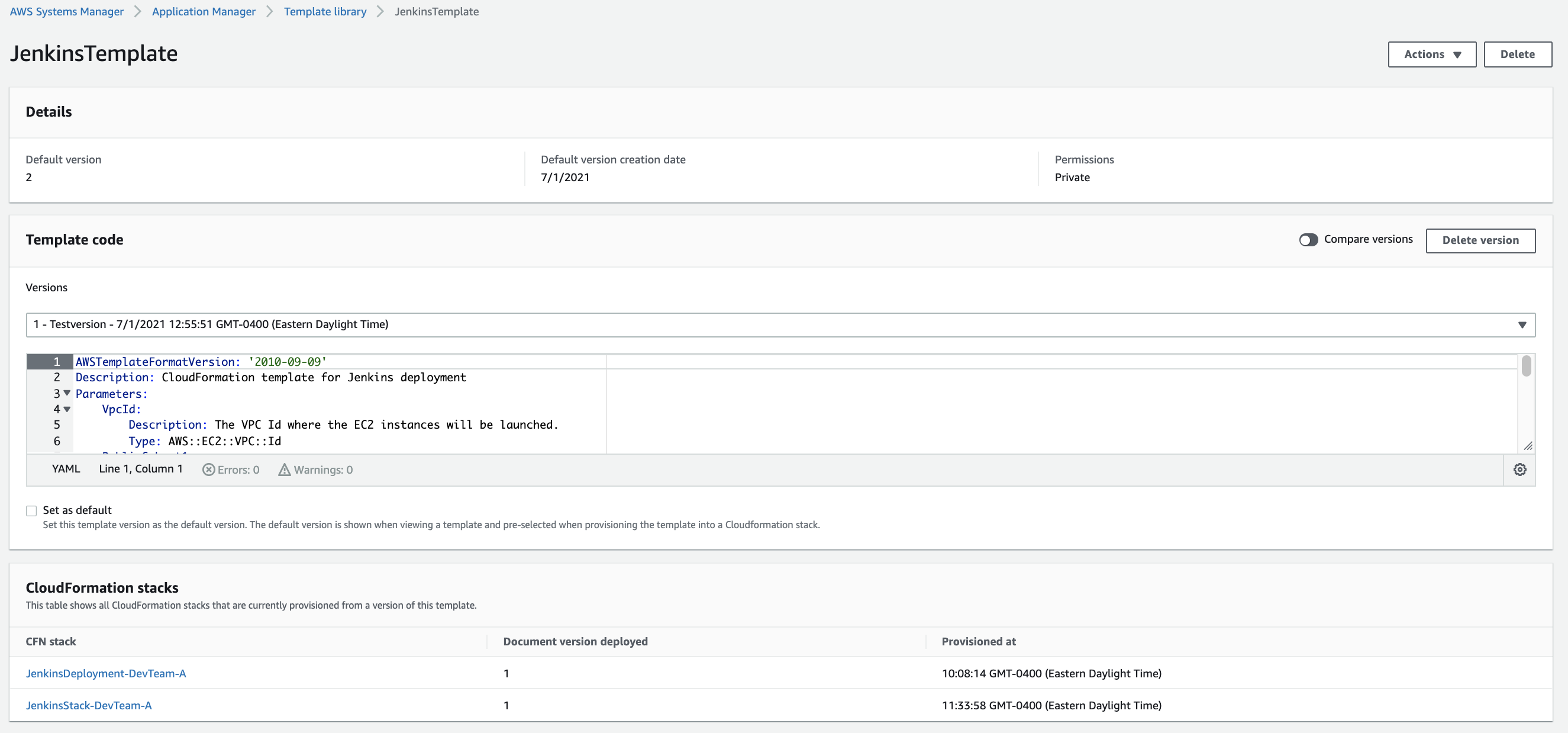The image size is (1568, 733).
Task: Select line 1 in the template code editor
Action: [x=57, y=362]
